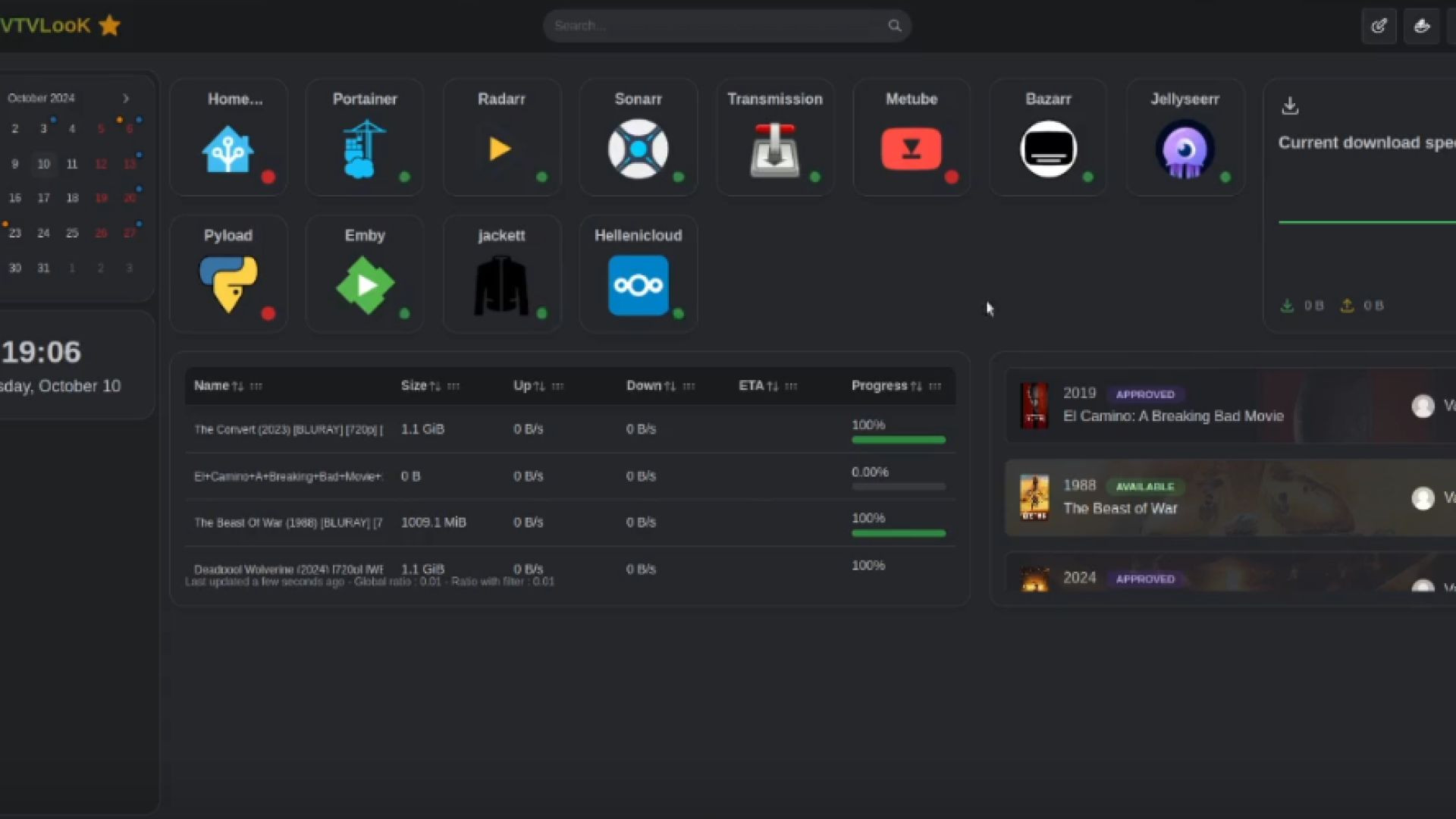
Task: Open Up column filter options
Action: pyautogui.click(x=558, y=386)
